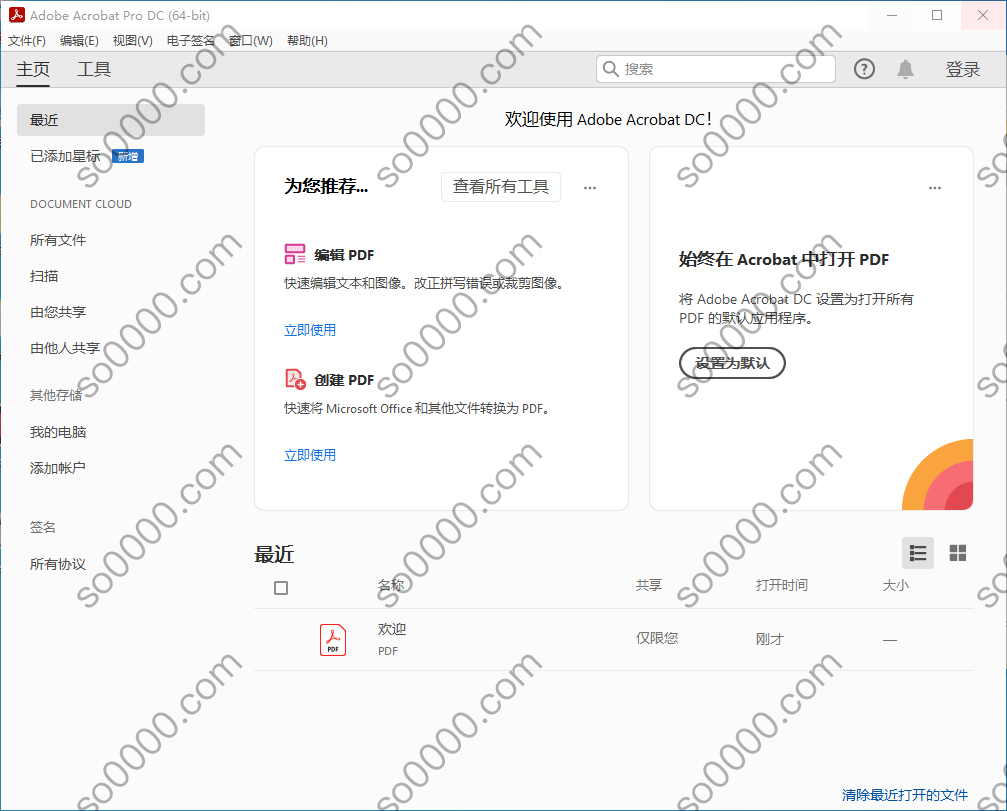Click the help question mark icon
The image size is (1007, 811).
pyautogui.click(x=864, y=69)
